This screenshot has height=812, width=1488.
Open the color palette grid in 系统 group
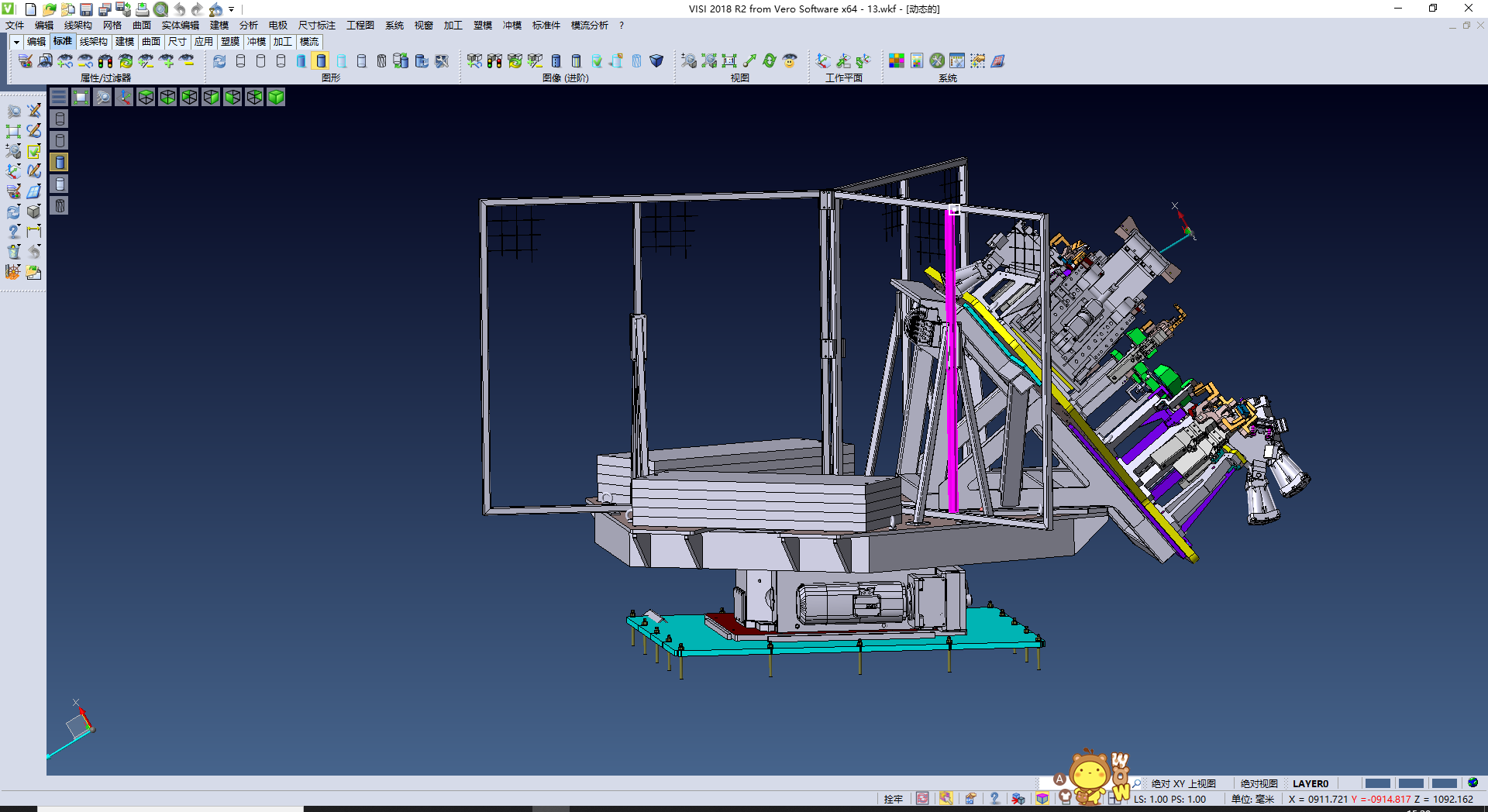pyautogui.click(x=897, y=61)
